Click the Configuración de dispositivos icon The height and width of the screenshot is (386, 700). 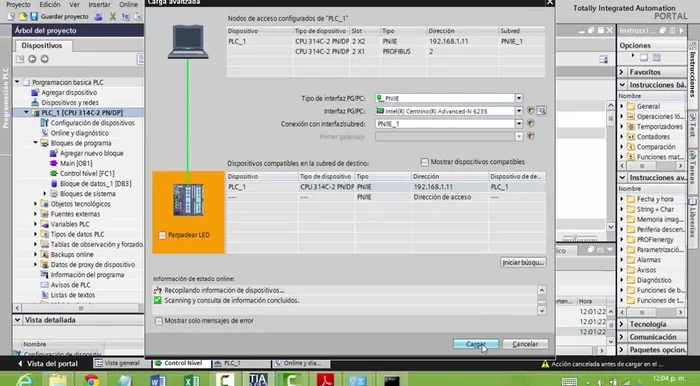coord(44,123)
